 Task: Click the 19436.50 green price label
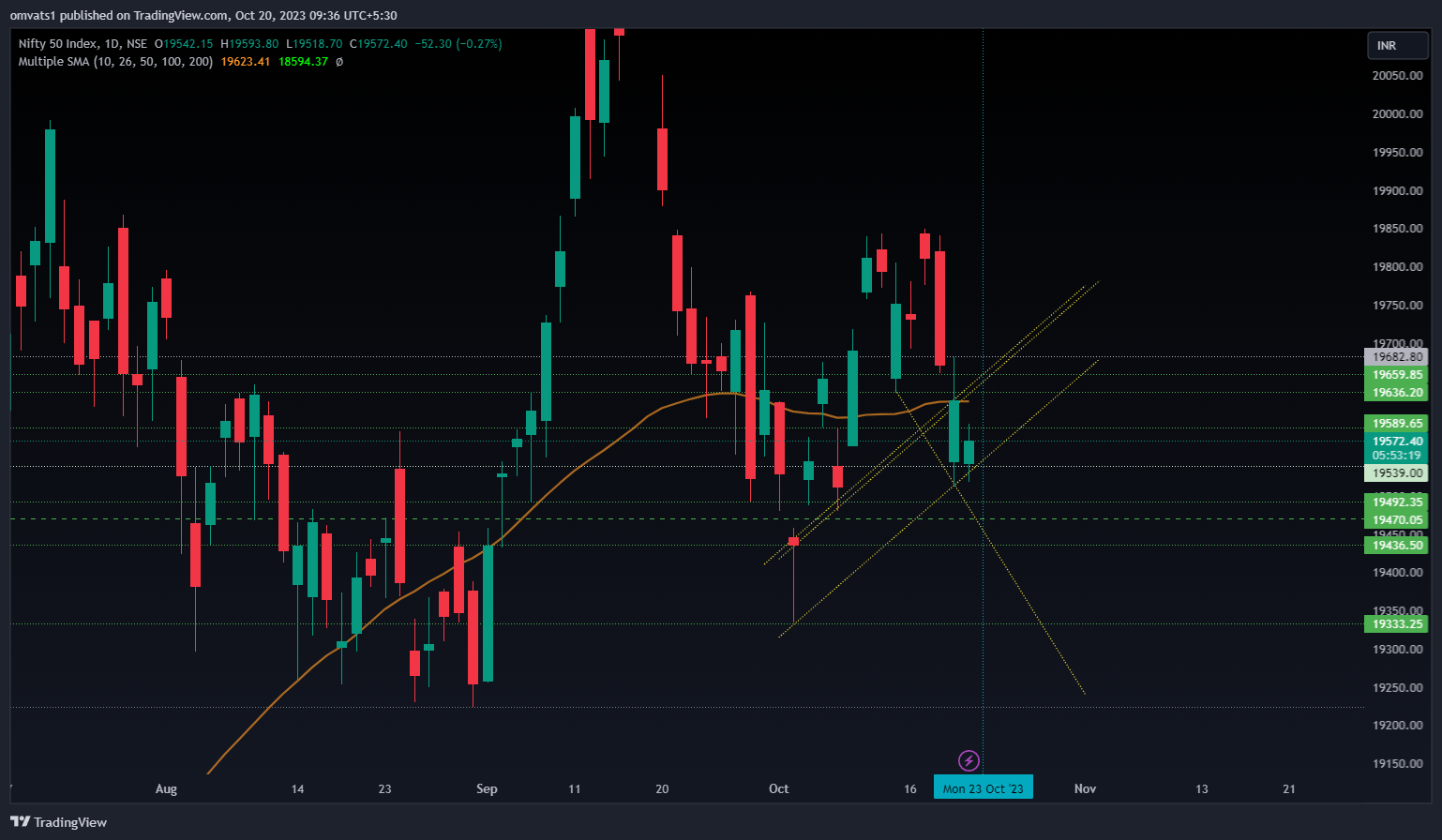click(1396, 545)
